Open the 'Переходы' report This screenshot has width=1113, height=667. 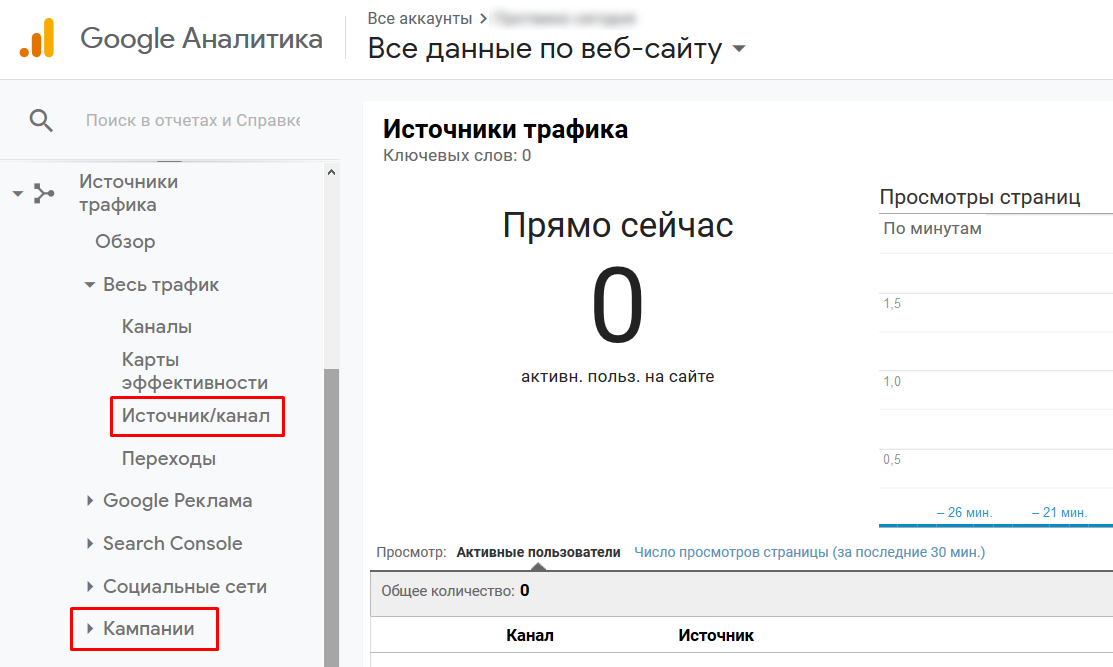coord(169,458)
